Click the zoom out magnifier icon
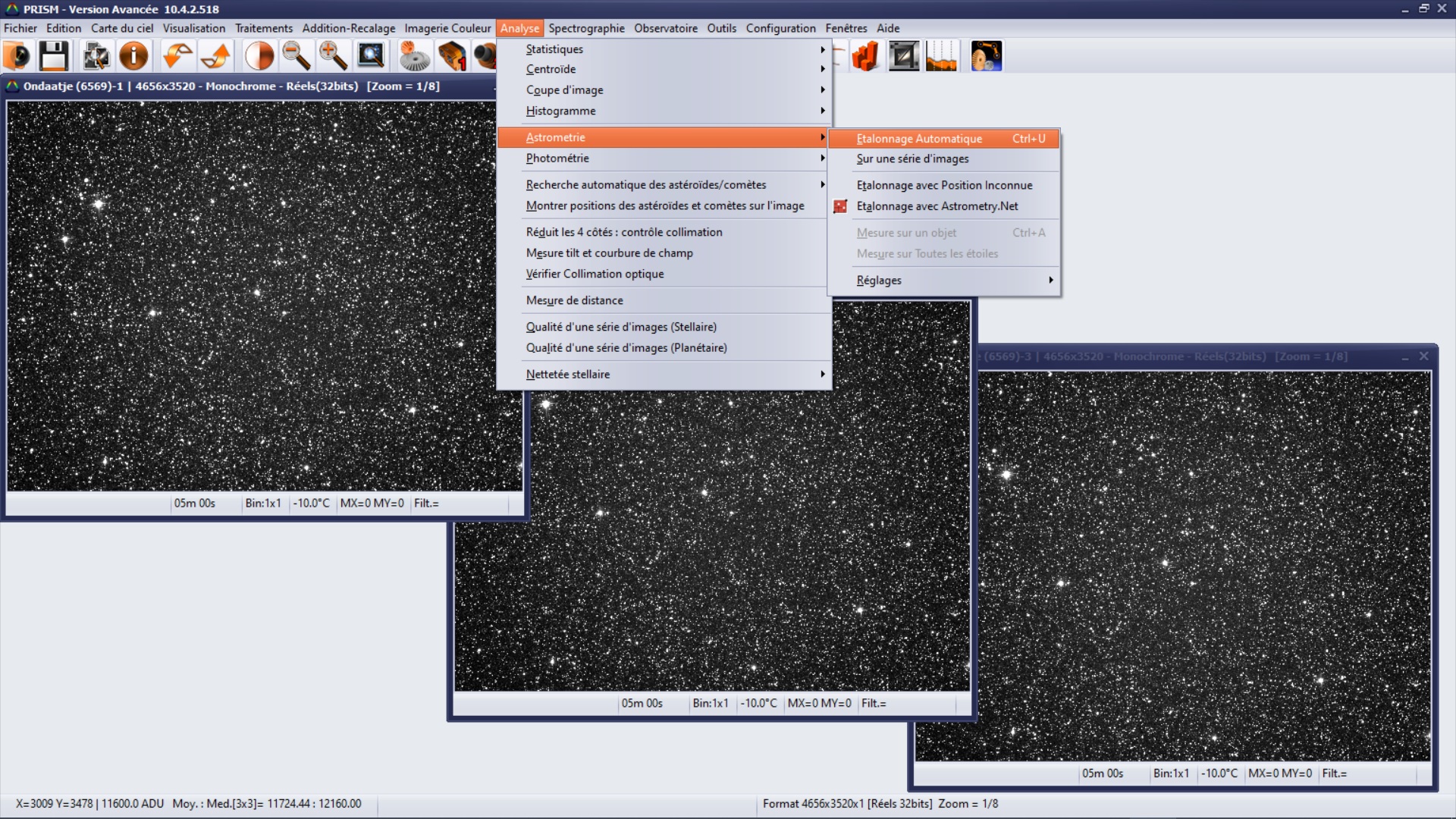The image size is (1456, 819). [296, 56]
